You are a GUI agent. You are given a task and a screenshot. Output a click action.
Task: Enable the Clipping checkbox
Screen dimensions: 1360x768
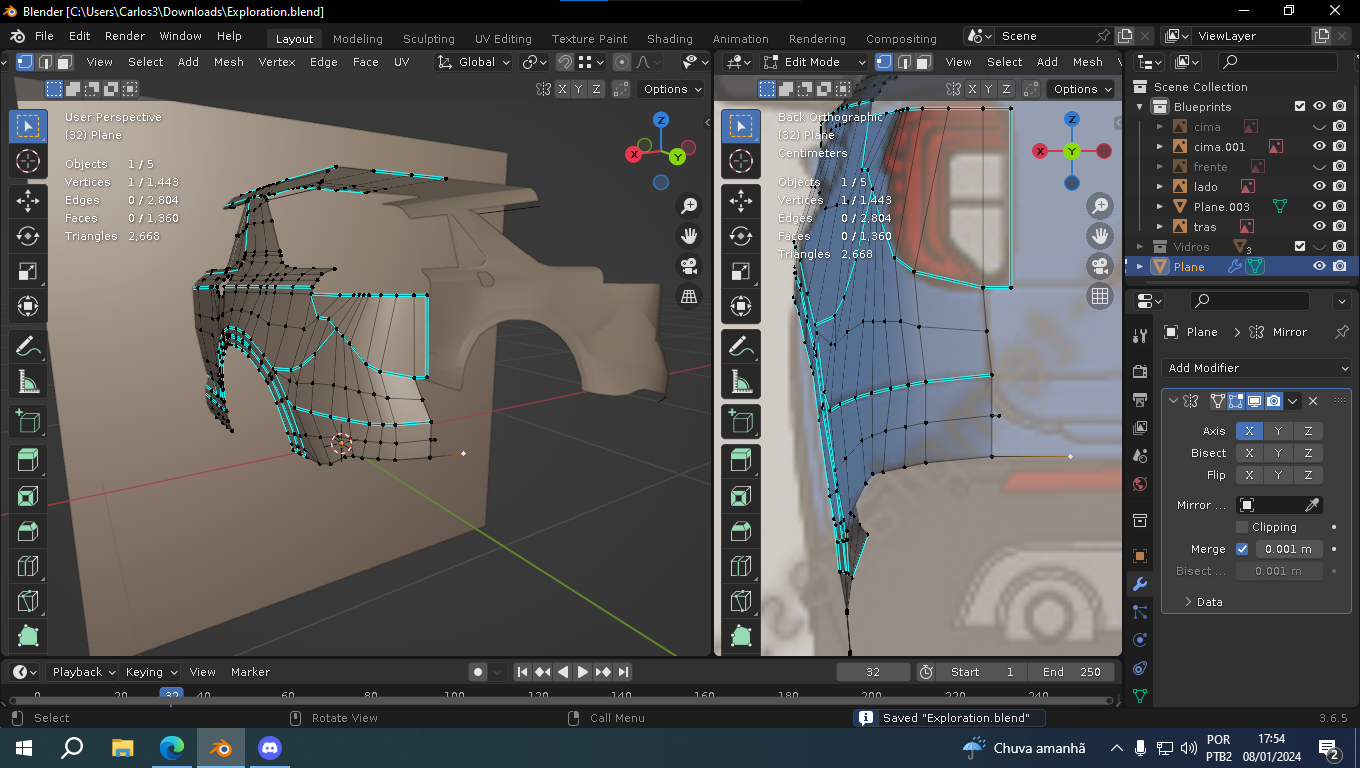pos(1242,527)
